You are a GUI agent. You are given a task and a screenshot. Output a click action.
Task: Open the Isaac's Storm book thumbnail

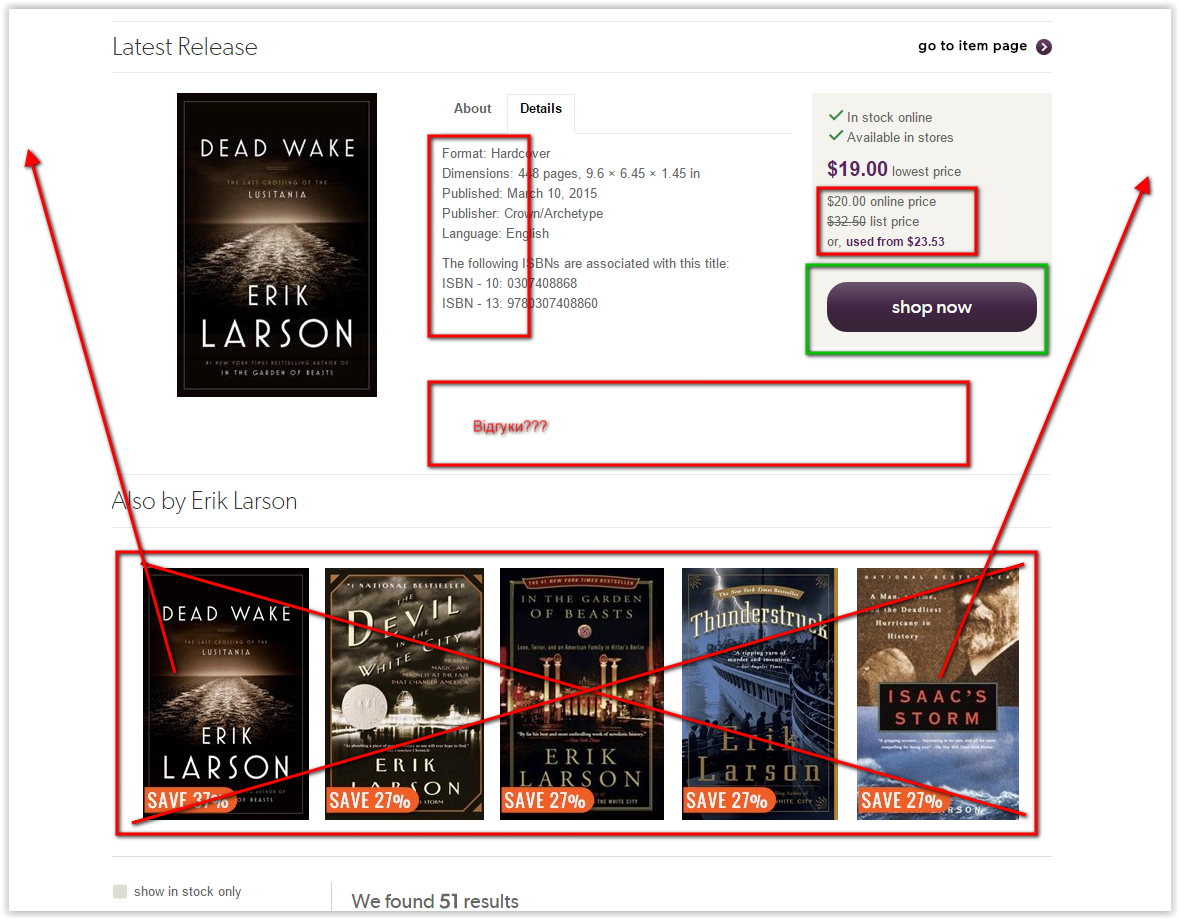pos(938,693)
